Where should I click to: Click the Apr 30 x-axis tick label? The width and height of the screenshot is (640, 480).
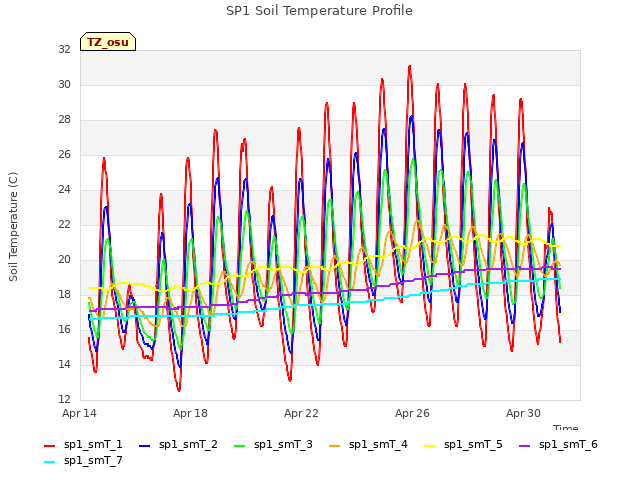(523, 413)
